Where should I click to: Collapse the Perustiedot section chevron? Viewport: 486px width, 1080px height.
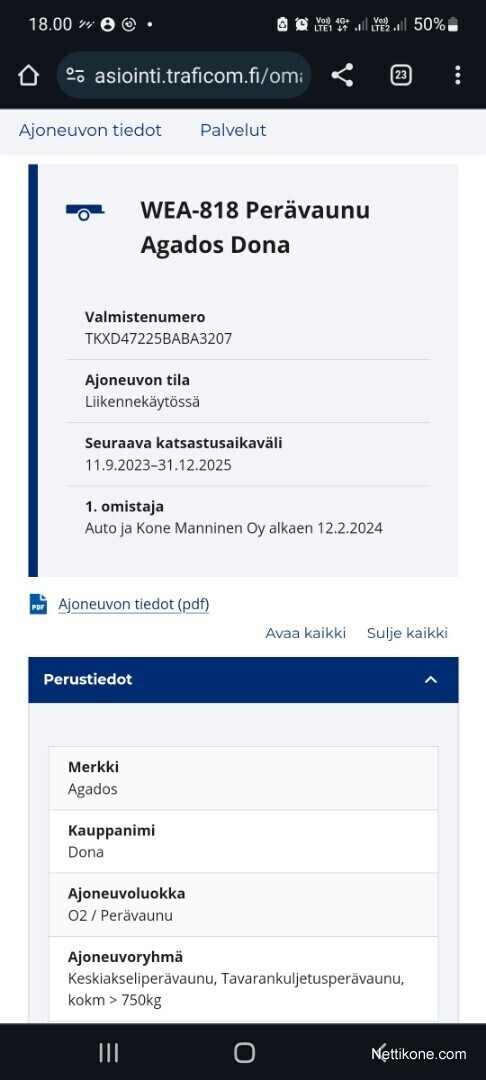(x=431, y=680)
